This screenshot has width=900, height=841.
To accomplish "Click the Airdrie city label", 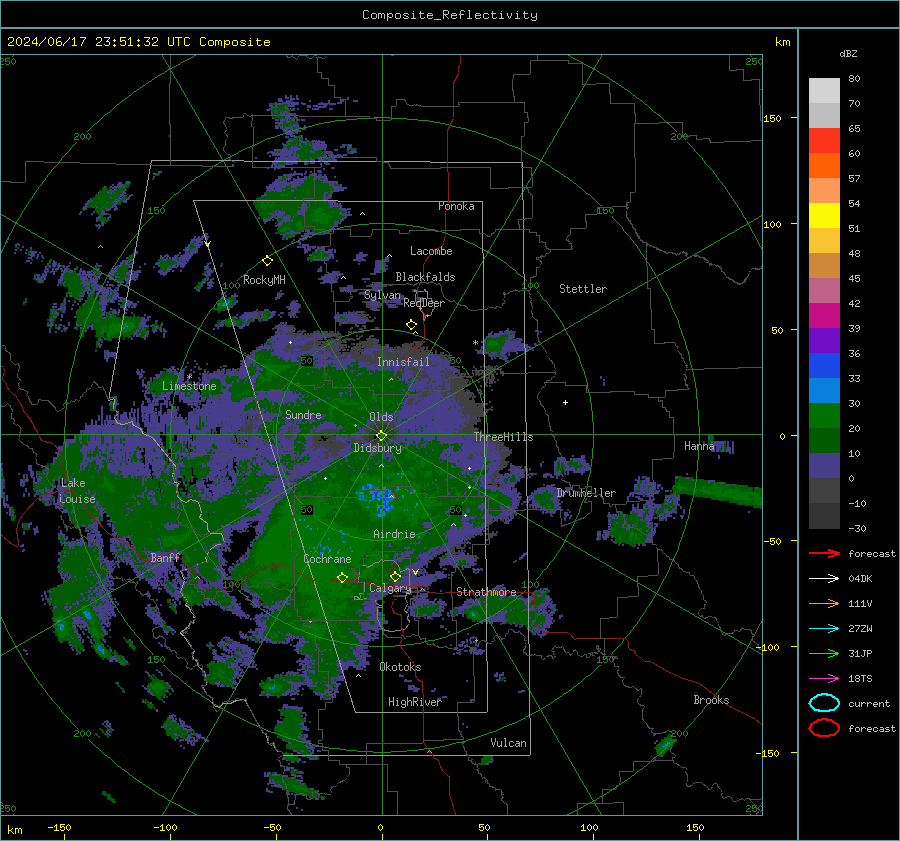I will pyautogui.click(x=394, y=534).
